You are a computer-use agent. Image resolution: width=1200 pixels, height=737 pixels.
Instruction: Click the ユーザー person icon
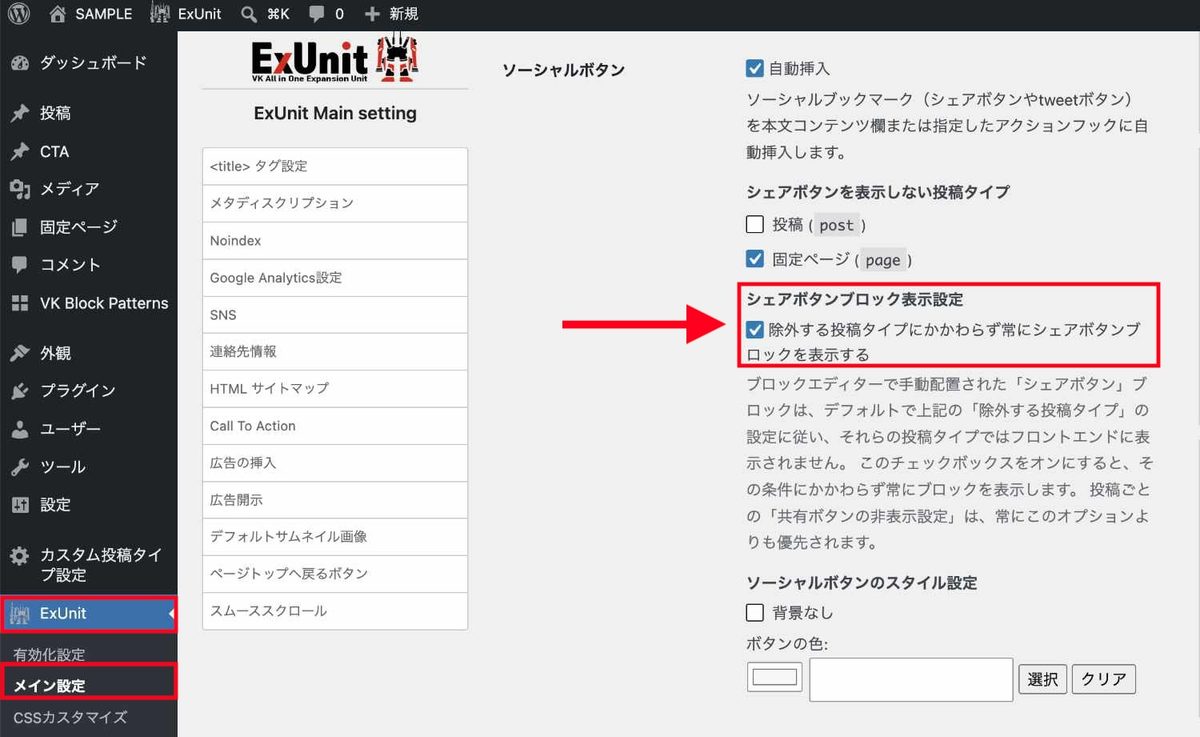tap(20, 429)
